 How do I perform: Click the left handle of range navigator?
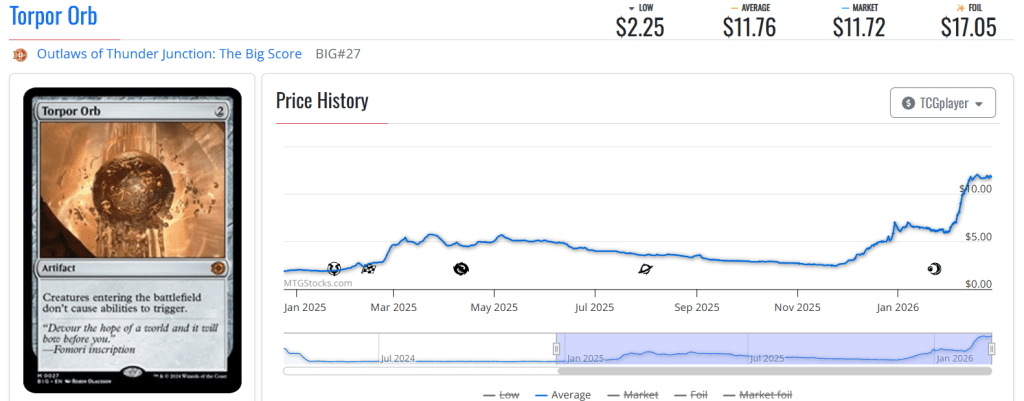557,348
